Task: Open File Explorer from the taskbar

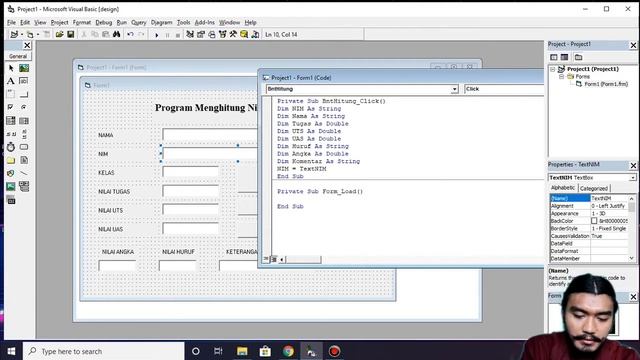Action: click(242, 351)
